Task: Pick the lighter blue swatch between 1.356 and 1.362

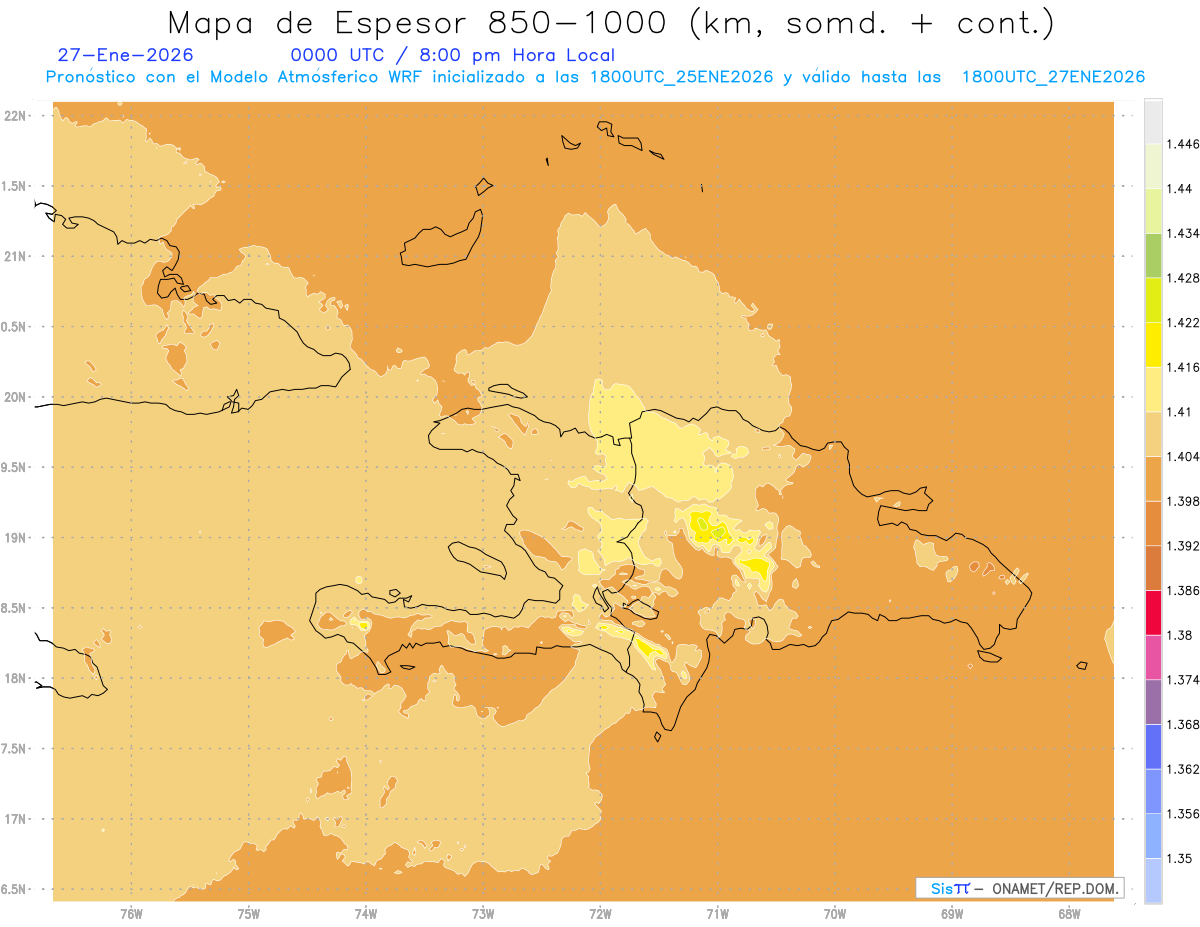Action: (x=1153, y=791)
